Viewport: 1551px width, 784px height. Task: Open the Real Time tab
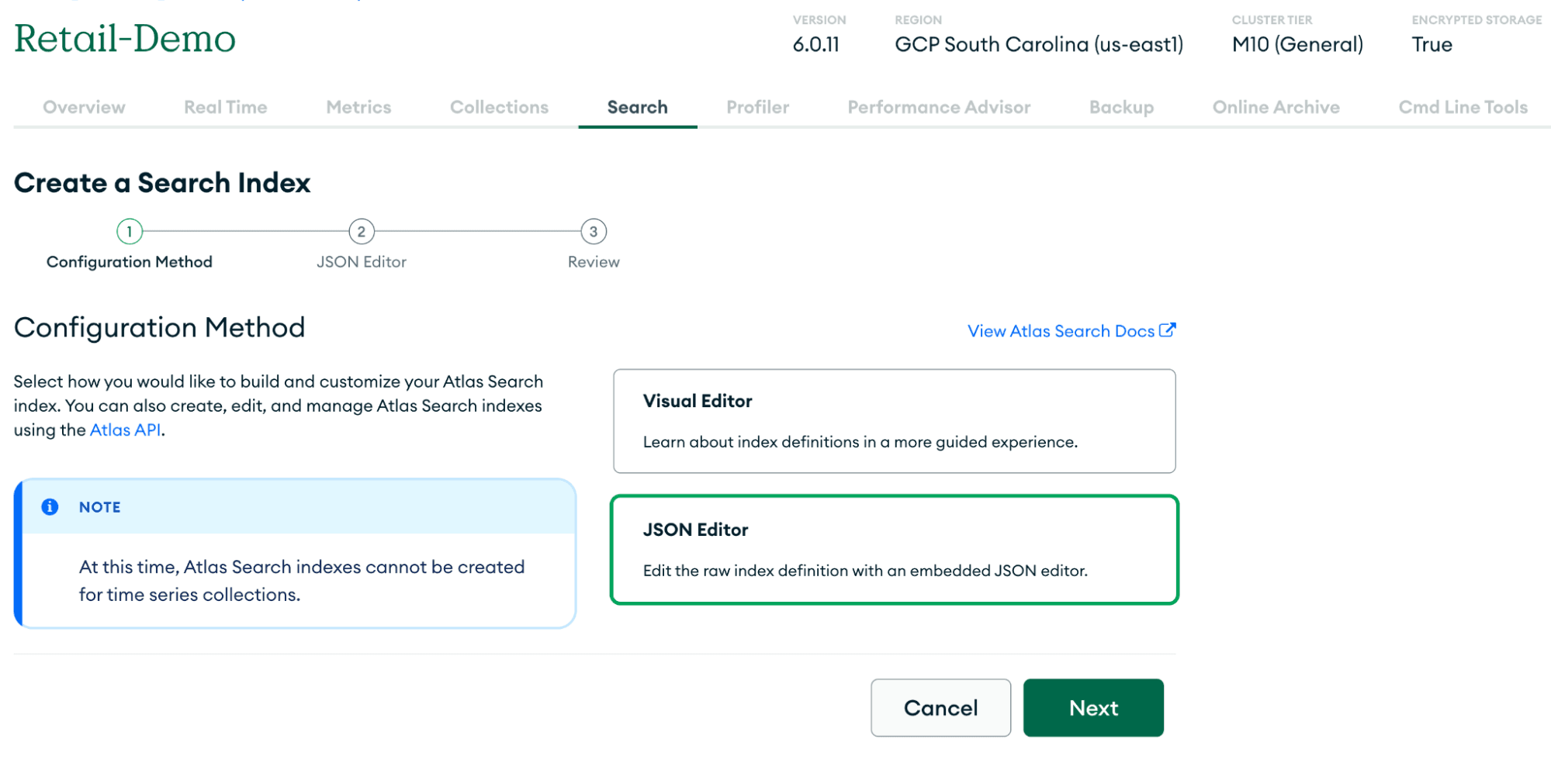coord(225,107)
